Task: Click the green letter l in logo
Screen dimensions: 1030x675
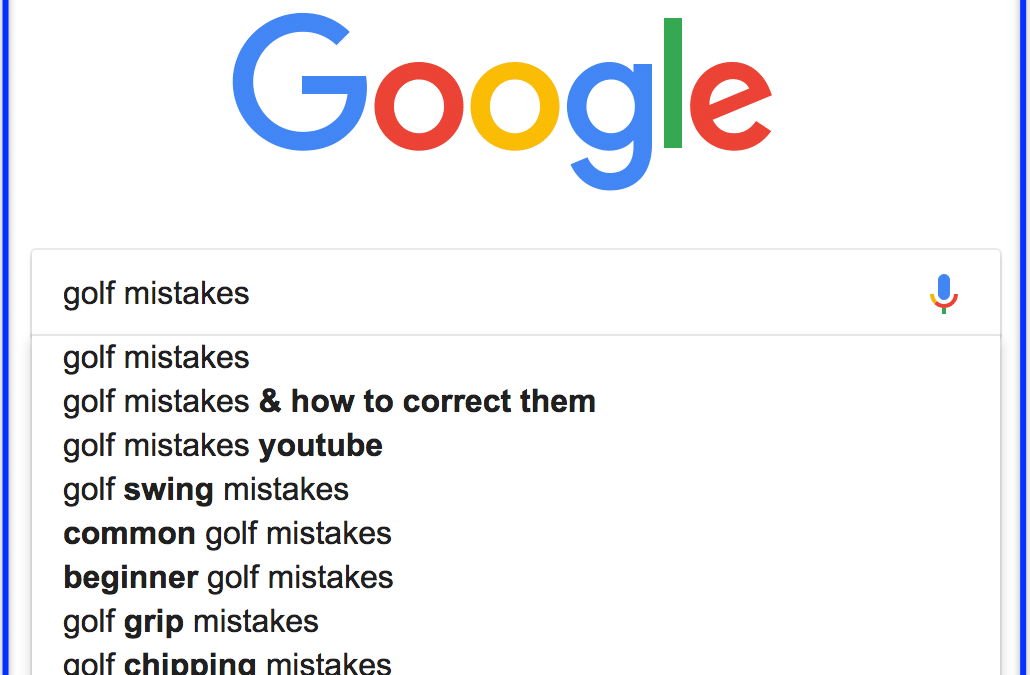Action: [673, 83]
